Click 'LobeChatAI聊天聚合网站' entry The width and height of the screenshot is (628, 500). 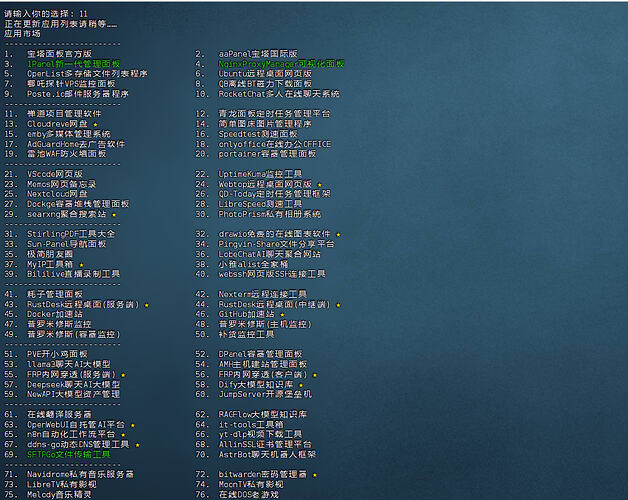point(270,254)
